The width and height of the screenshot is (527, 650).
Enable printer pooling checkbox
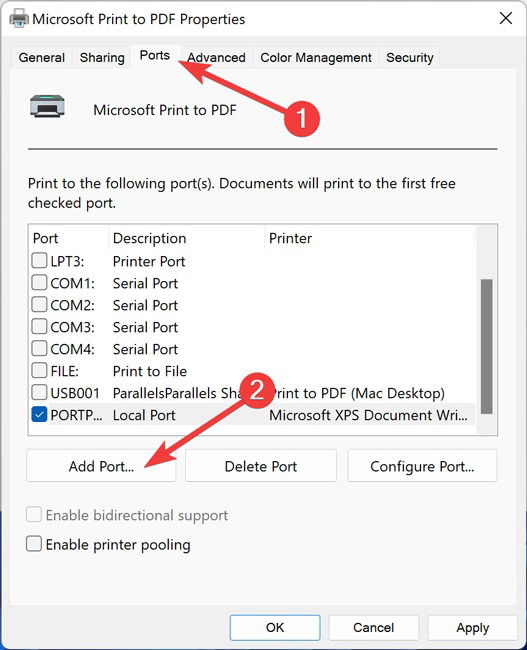(x=34, y=544)
